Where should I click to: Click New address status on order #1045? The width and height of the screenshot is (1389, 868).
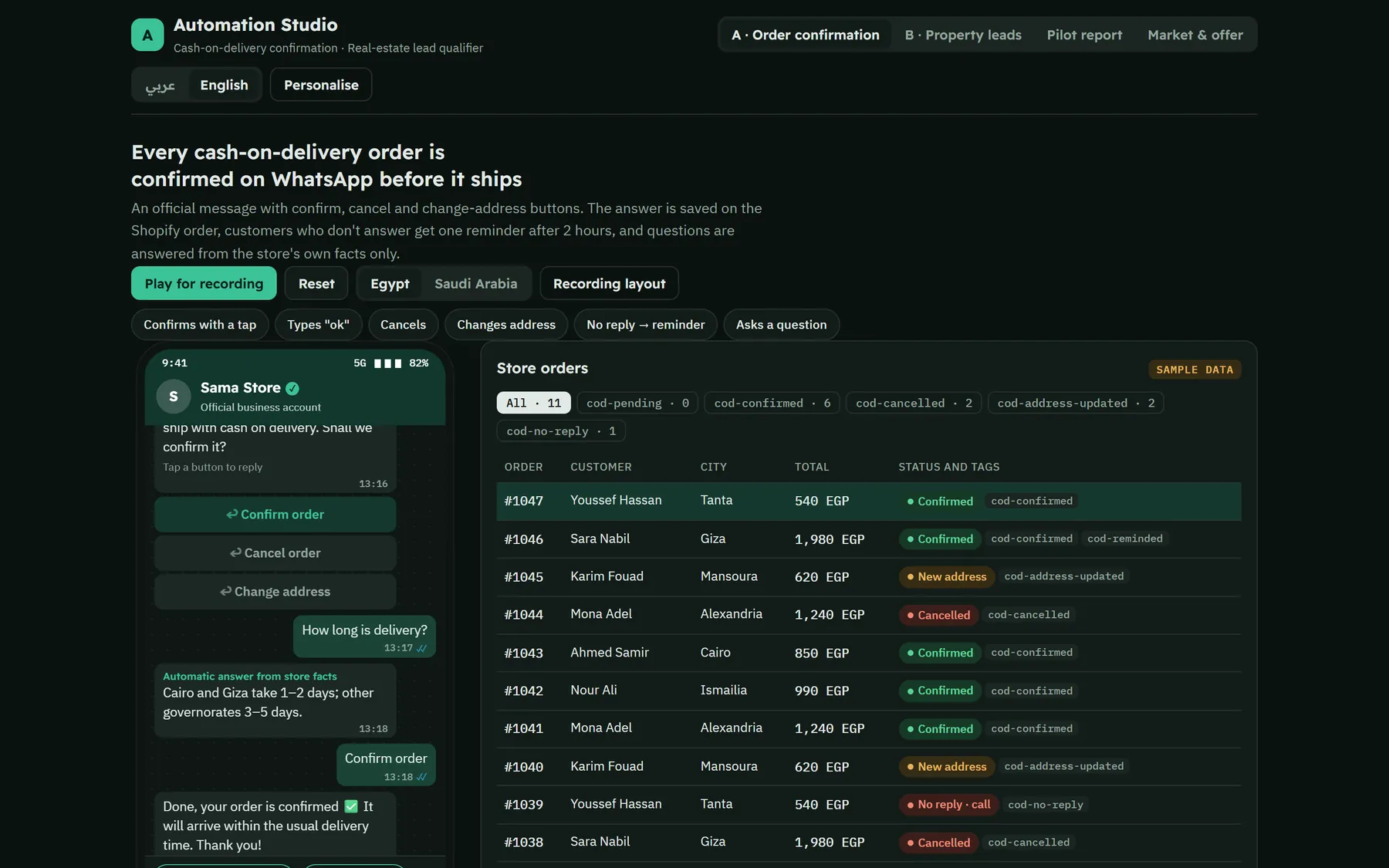tap(947, 576)
